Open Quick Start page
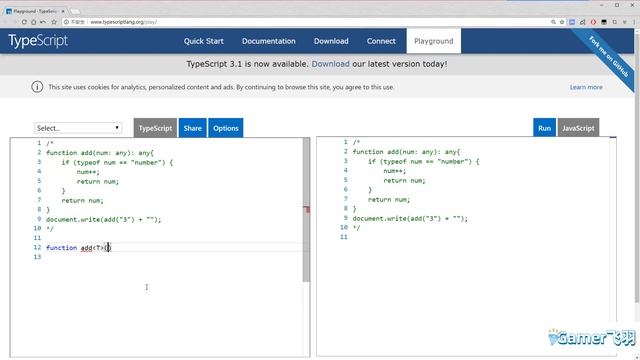This screenshot has width=640, height=360. tap(204, 41)
